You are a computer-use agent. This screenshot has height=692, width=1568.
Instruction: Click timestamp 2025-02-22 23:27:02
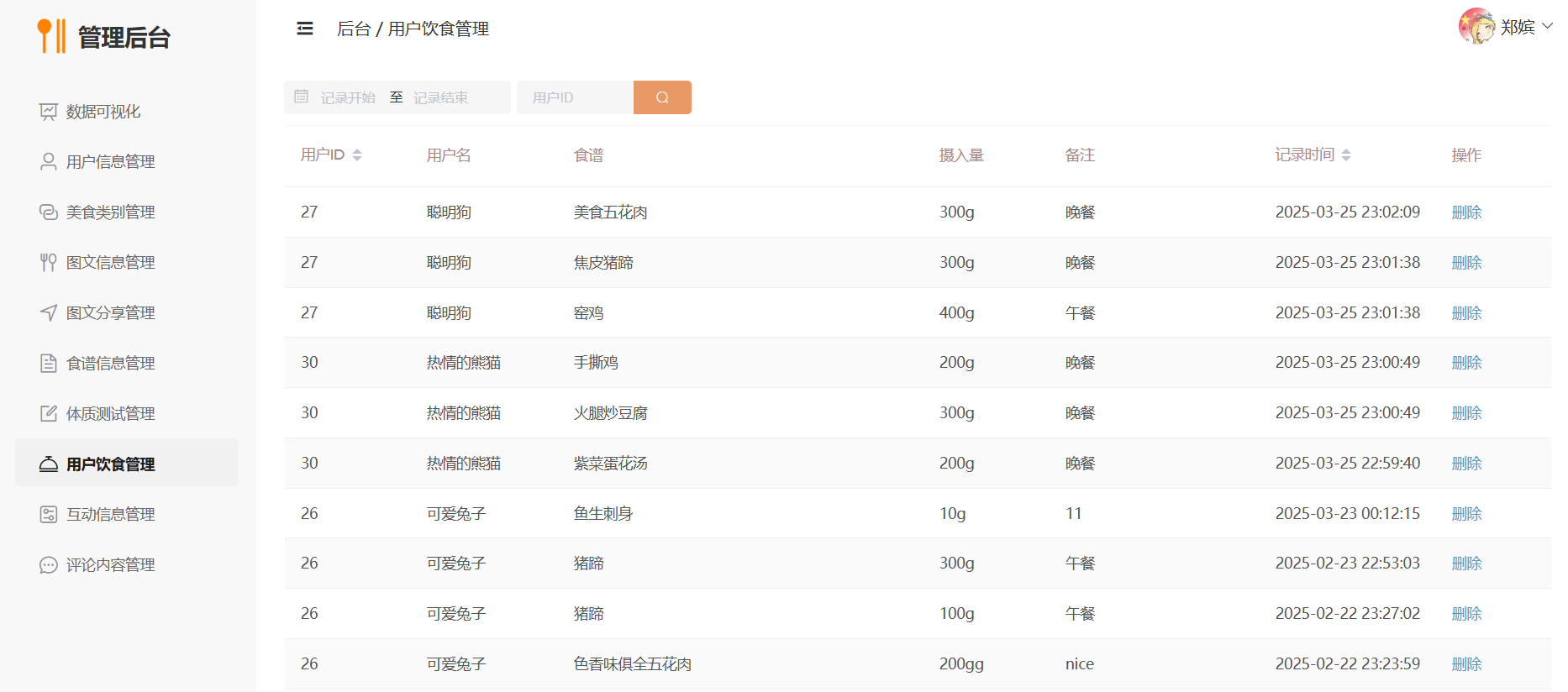(x=1348, y=614)
